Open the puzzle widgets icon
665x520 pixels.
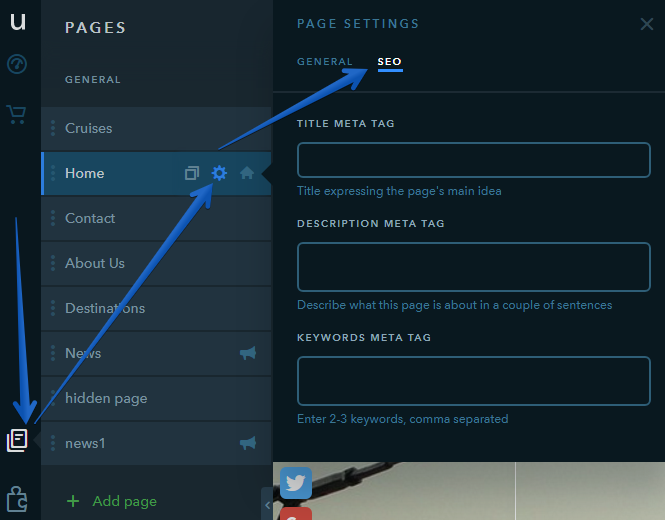[17, 499]
